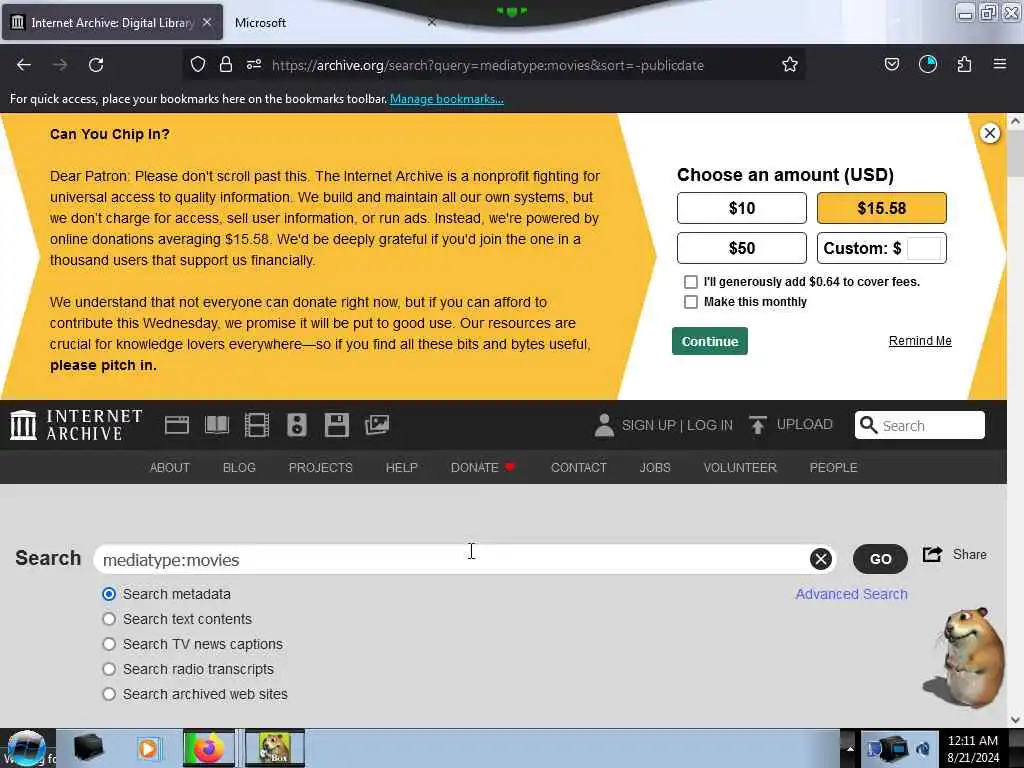Open the Firefox hamburger menu

[x=999, y=64]
